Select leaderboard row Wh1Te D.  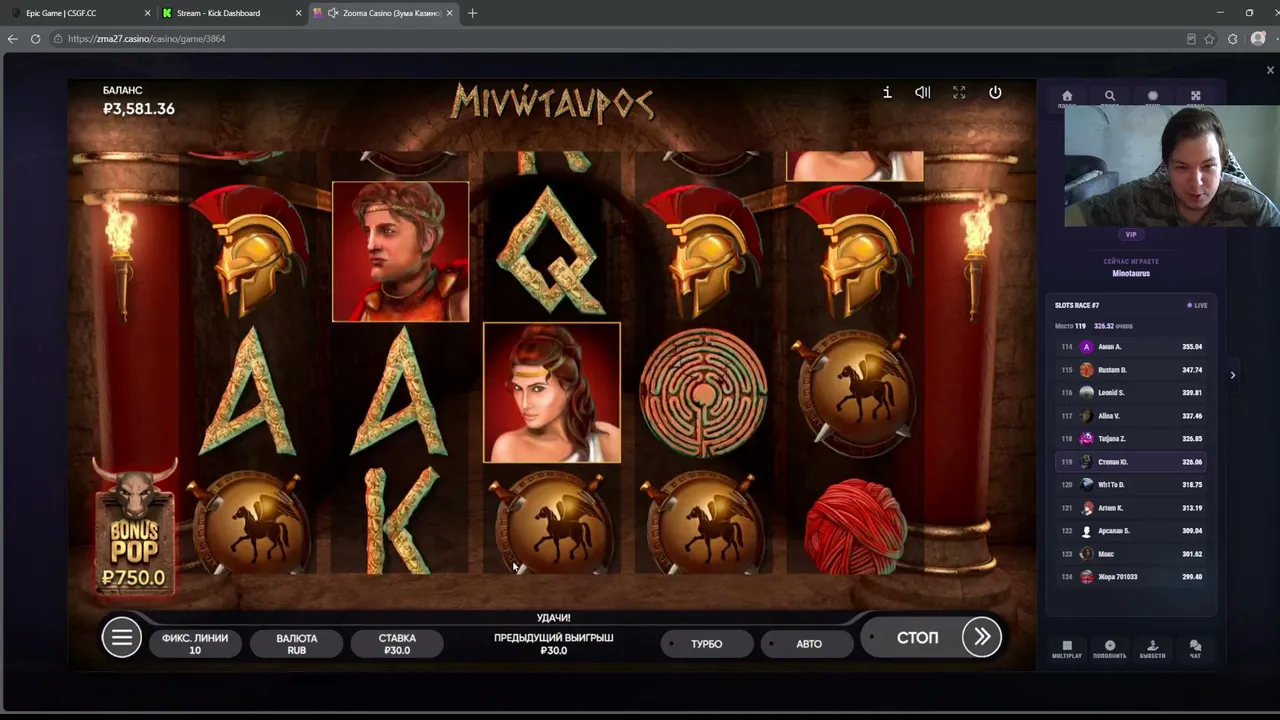[1131, 485]
